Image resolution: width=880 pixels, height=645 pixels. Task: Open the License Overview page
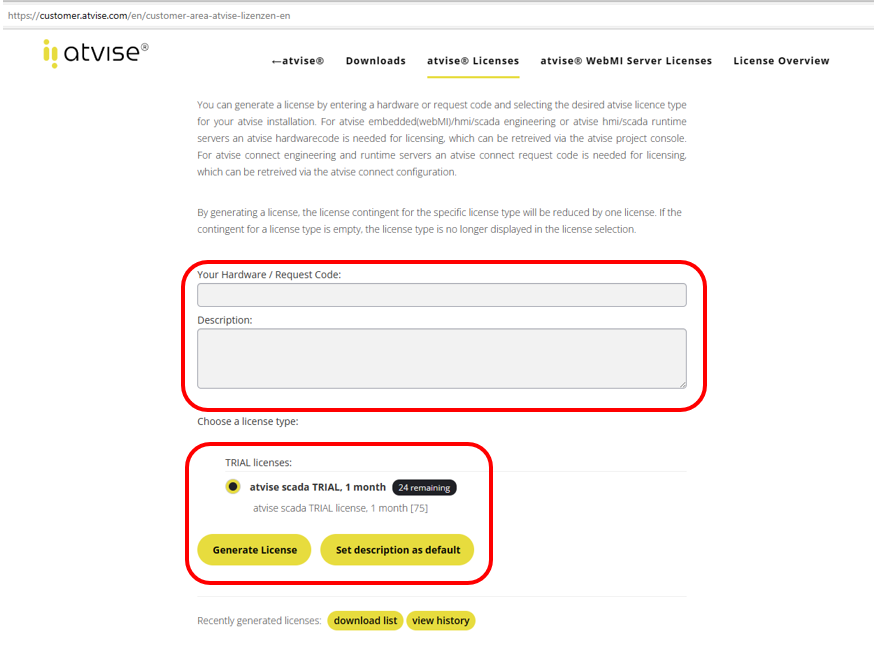781,61
